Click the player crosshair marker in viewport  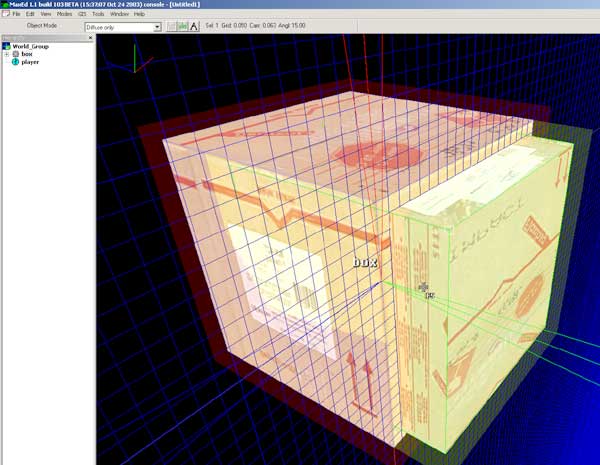(x=424, y=287)
